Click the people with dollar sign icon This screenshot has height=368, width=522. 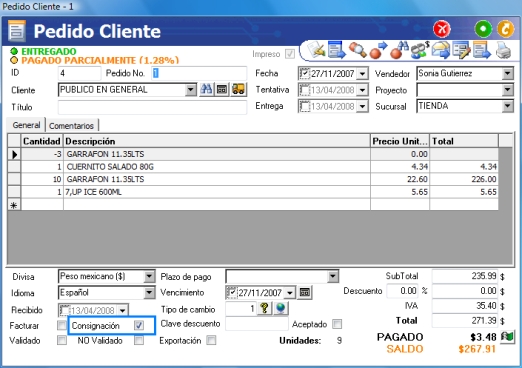(420, 51)
